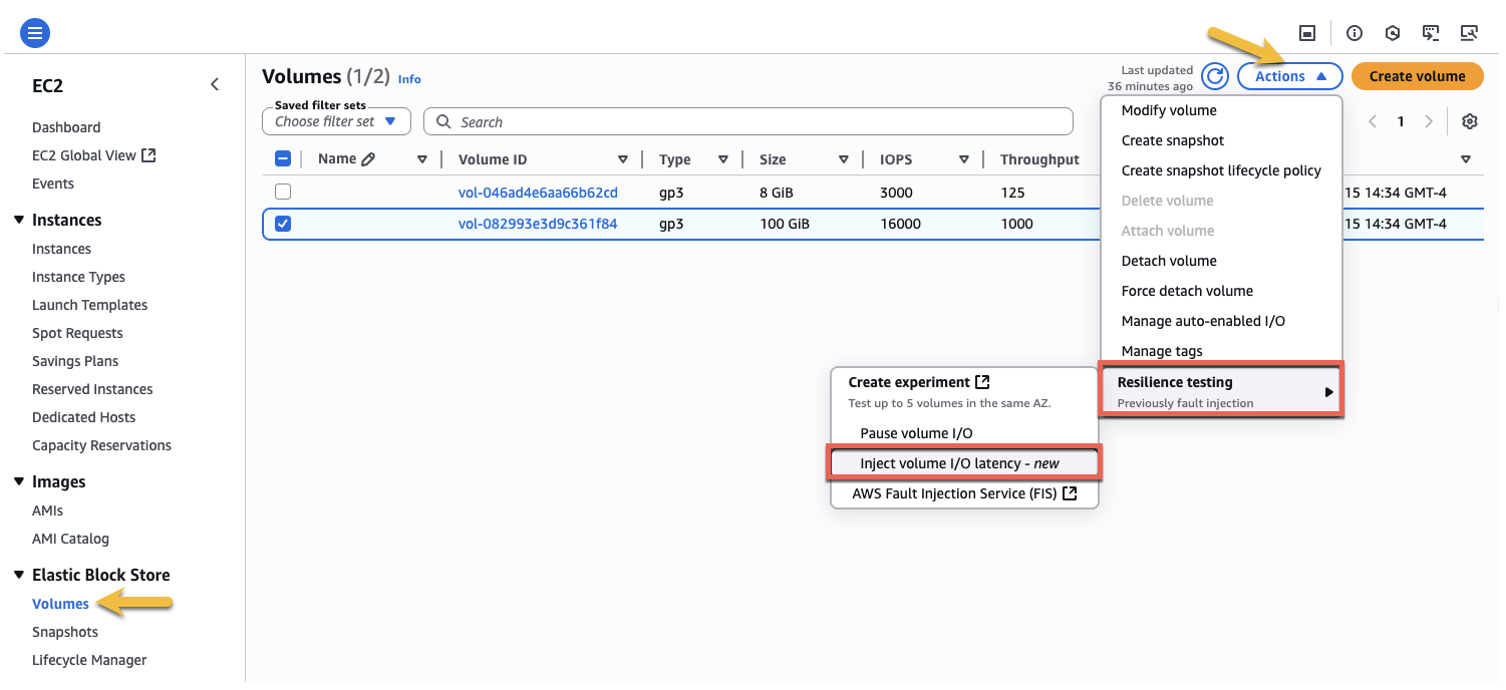Toggle the select-all checkbox in table header
Viewport: 1506px width, 690px height.
(x=283, y=158)
